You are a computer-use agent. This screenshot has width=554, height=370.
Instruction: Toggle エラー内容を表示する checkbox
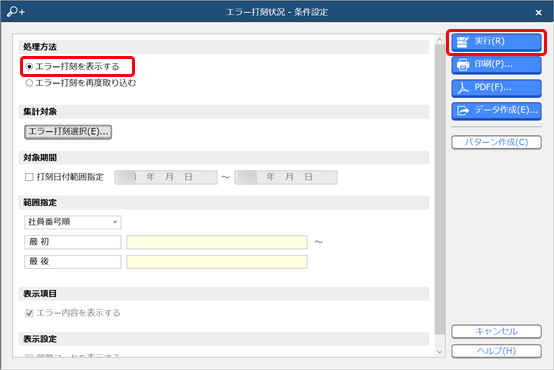coord(29,313)
